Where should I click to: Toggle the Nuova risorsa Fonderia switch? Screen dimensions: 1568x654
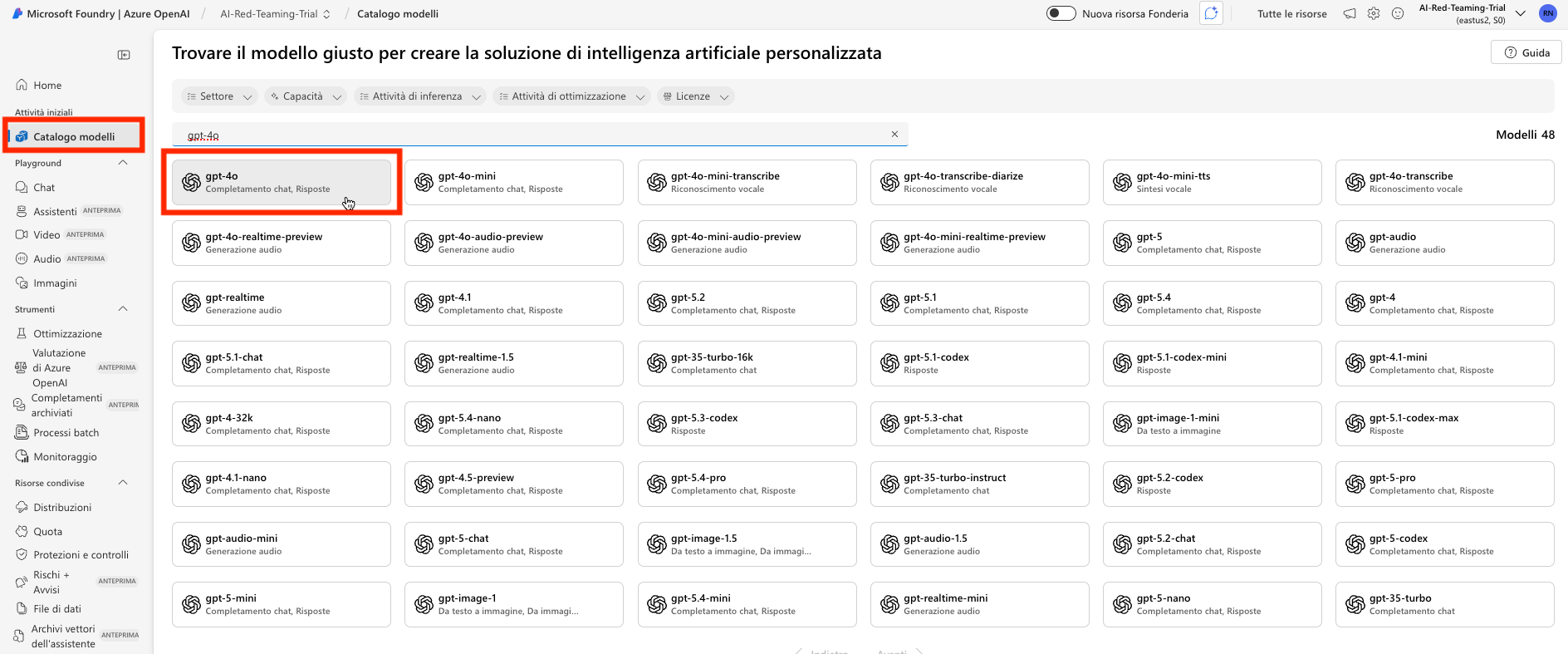click(1061, 13)
